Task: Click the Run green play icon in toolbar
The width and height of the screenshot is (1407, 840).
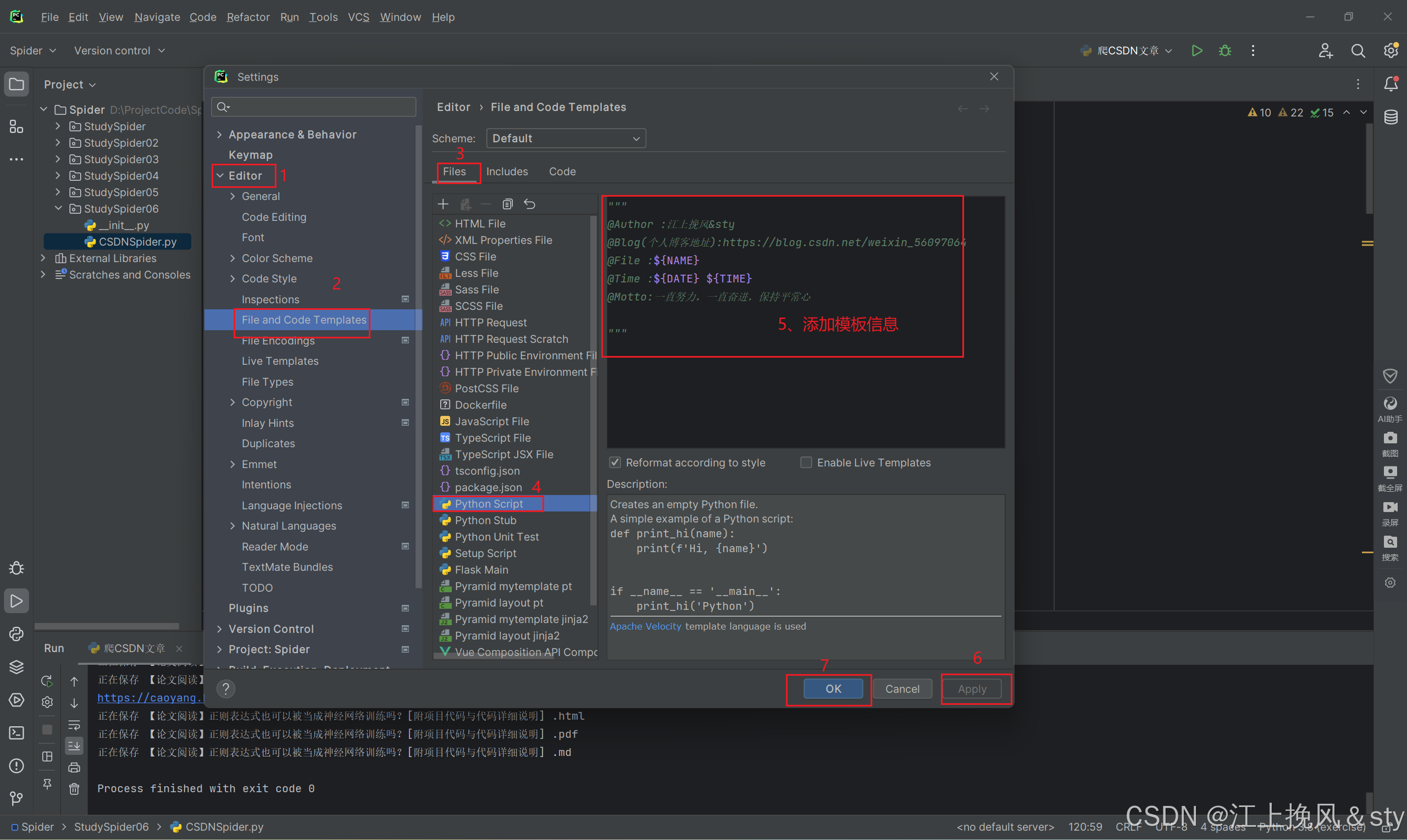Action: [x=1196, y=51]
